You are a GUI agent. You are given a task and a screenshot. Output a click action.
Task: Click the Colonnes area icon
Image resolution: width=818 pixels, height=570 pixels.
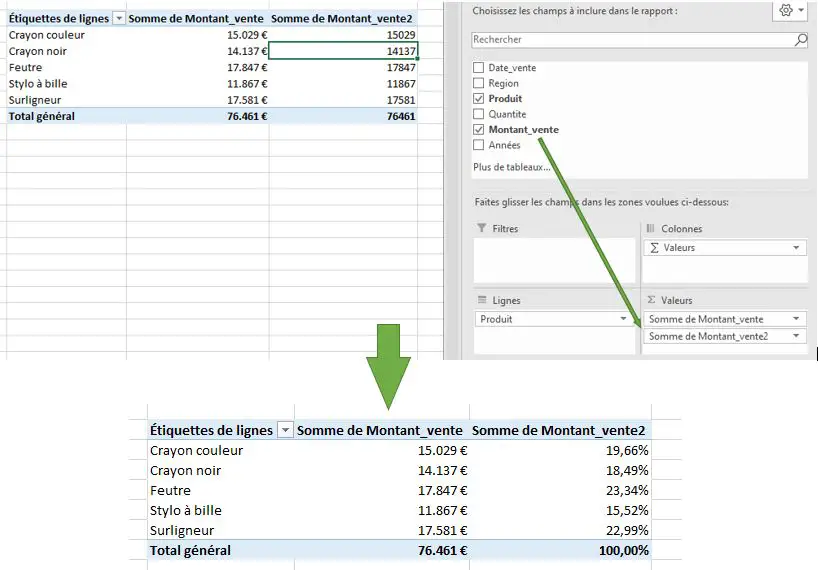click(x=651, y=228)
